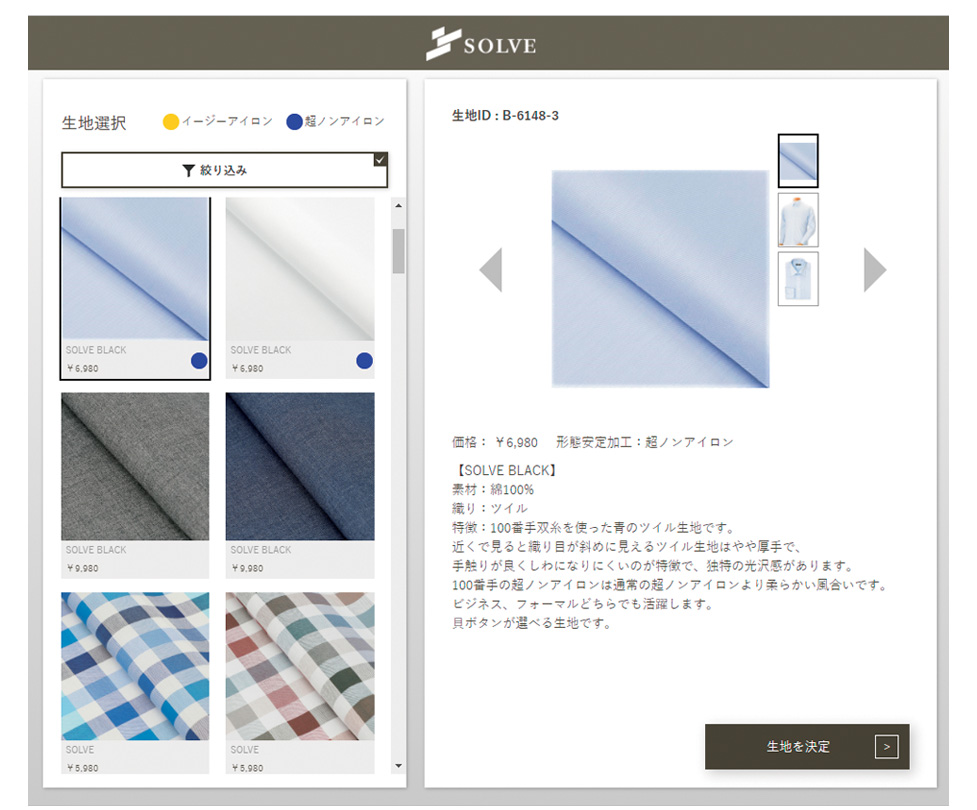Click the 【SOLVE BLACK】 heading text
The height and width of the screenshot is (810, 977).
click(505, 470)
